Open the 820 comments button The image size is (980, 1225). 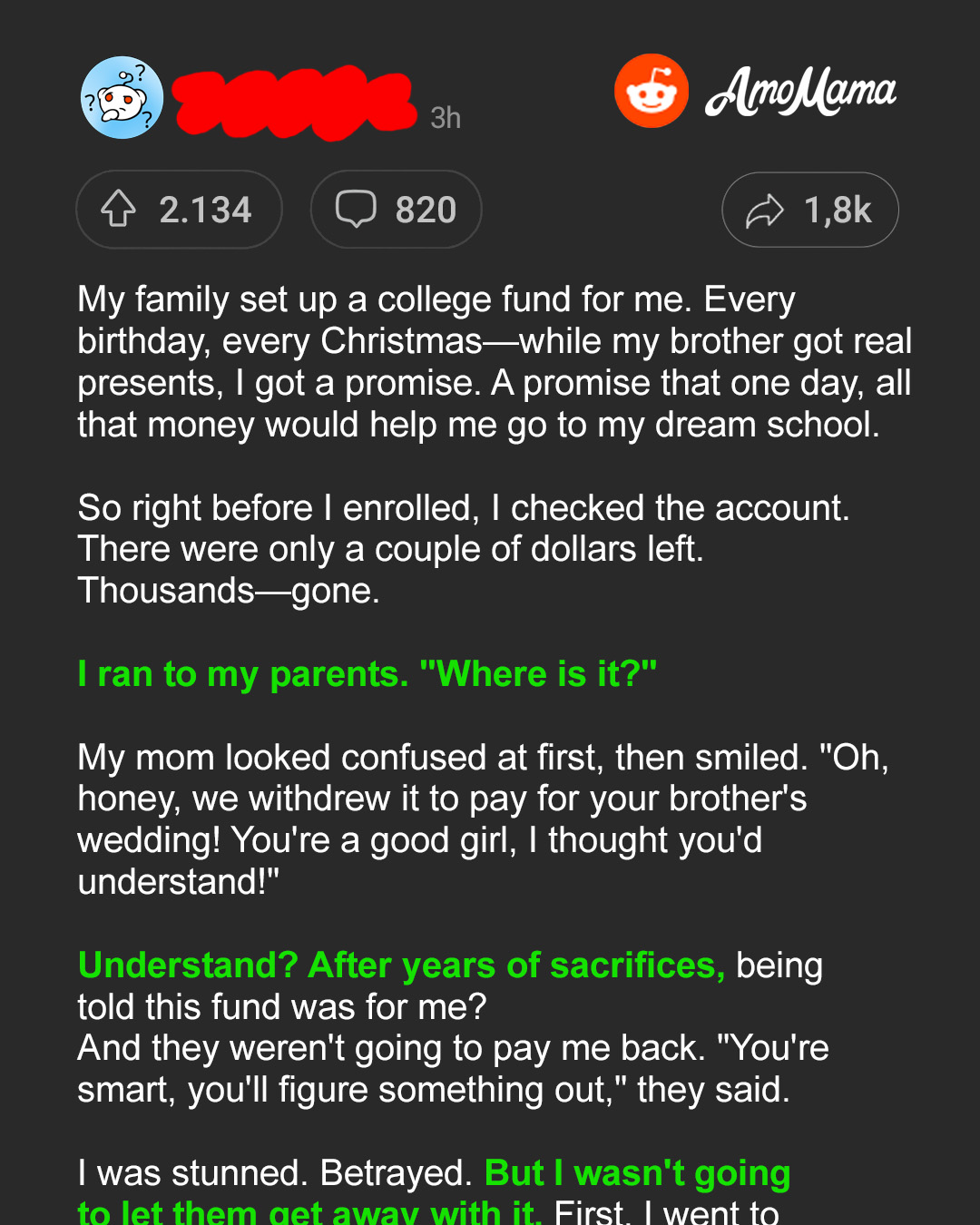click(x=396, y=210)
